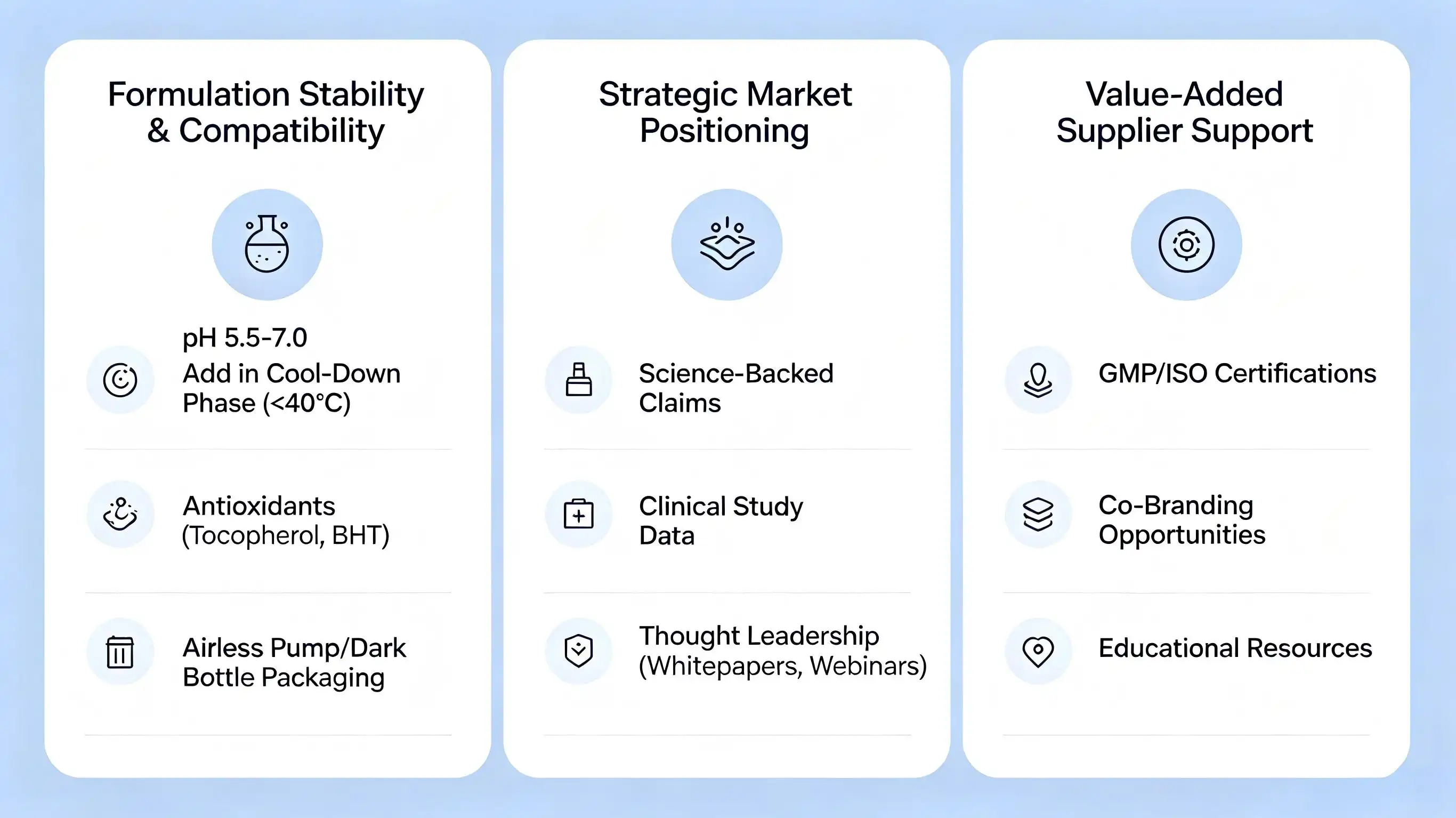Click the bin-shaped icon beside Airless Pump/Dark Bottle Packaging
This screenshot has height=818, width=1456.
pyautogui.click(x=120, y=652)
